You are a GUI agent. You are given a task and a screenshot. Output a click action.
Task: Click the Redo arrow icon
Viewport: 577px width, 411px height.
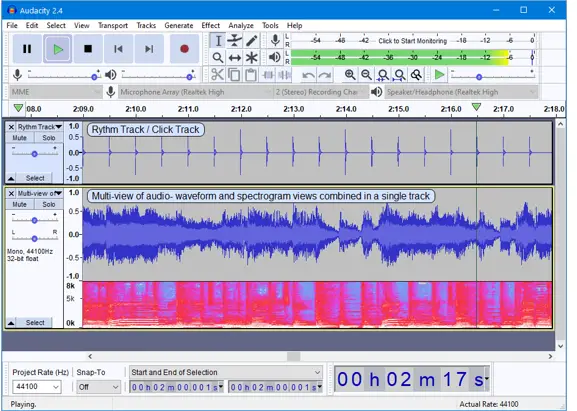[x=325, y=75]
